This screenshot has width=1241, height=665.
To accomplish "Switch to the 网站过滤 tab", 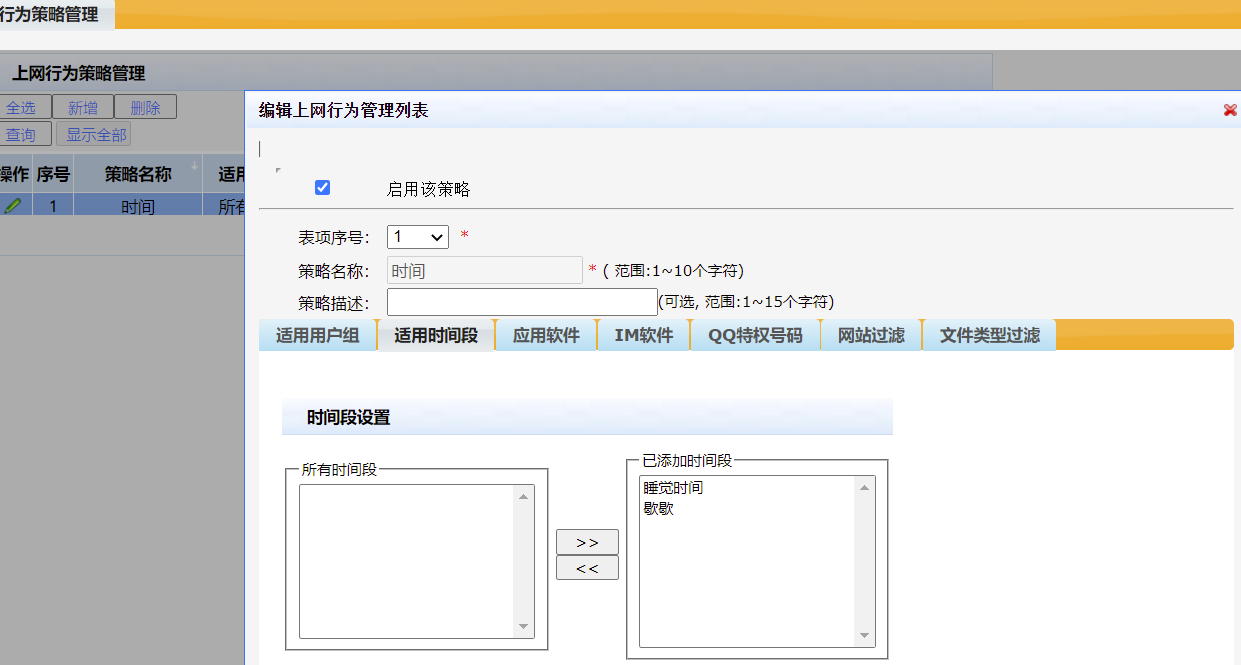I will 871,336.
